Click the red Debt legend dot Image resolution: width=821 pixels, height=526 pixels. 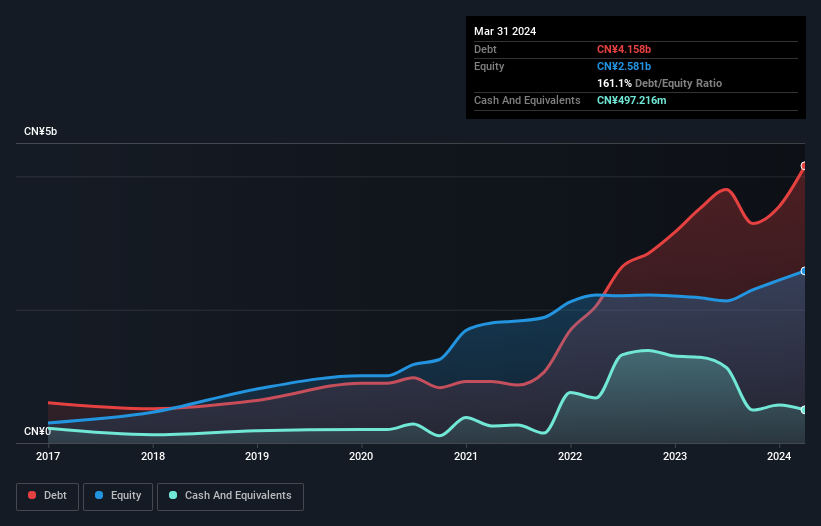pos(32,495)
